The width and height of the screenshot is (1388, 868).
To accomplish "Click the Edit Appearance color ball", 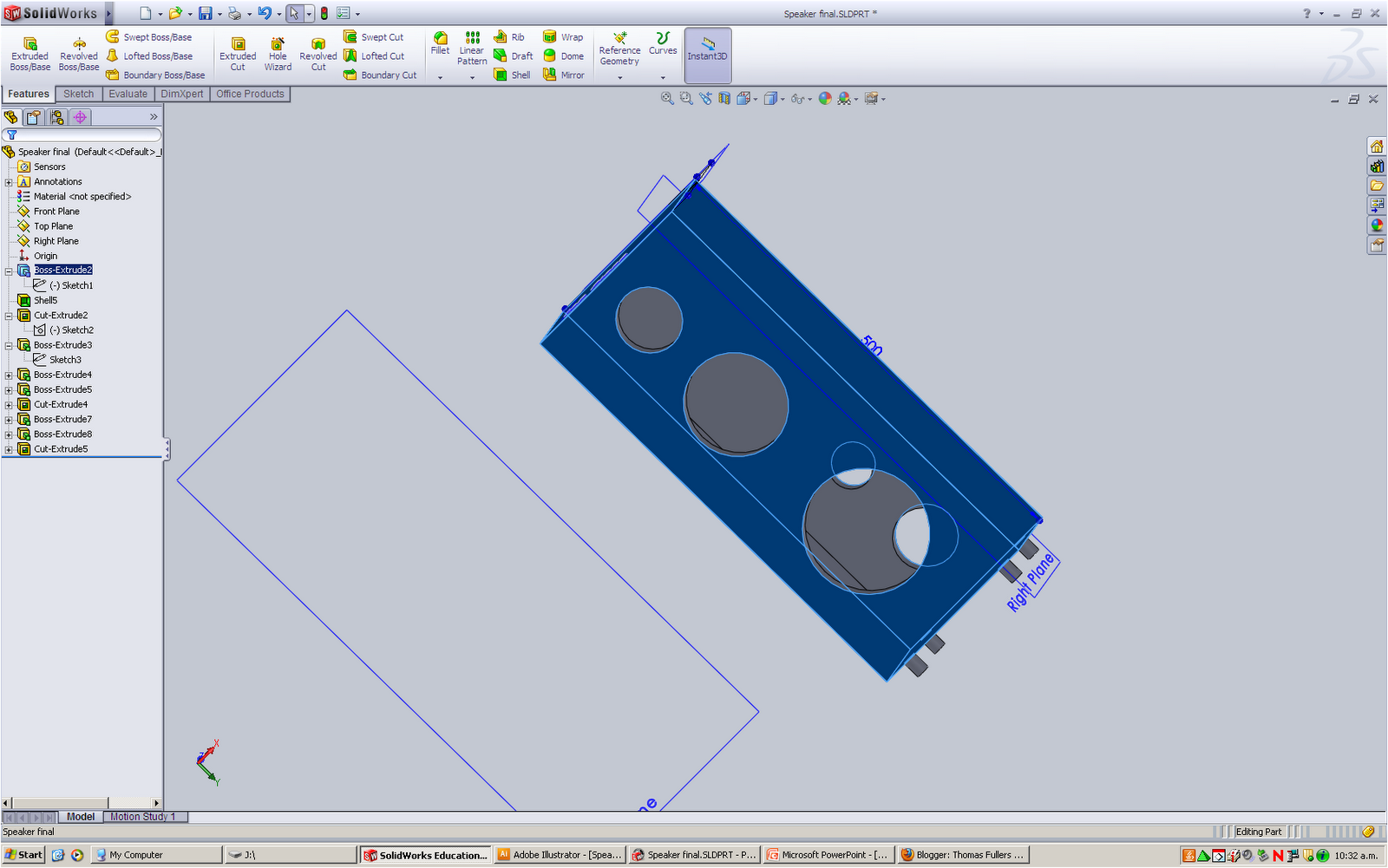I will 824,98.
